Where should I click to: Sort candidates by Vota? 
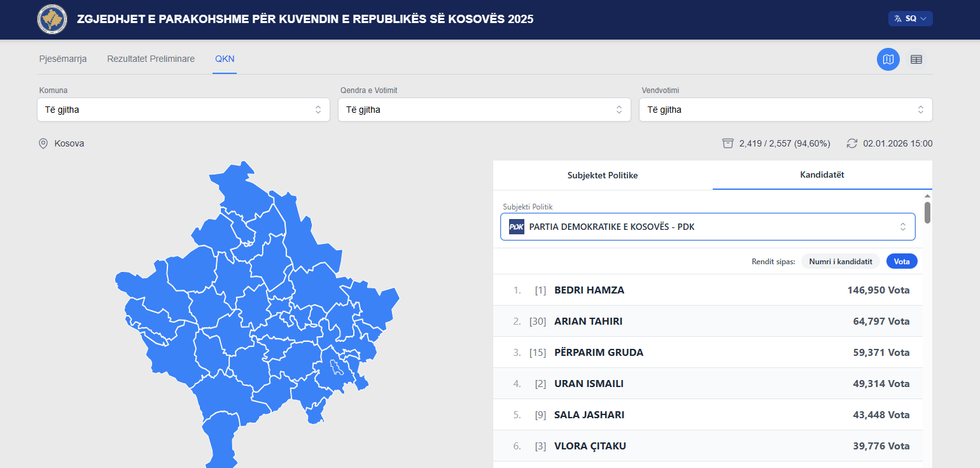pos(901,261)
